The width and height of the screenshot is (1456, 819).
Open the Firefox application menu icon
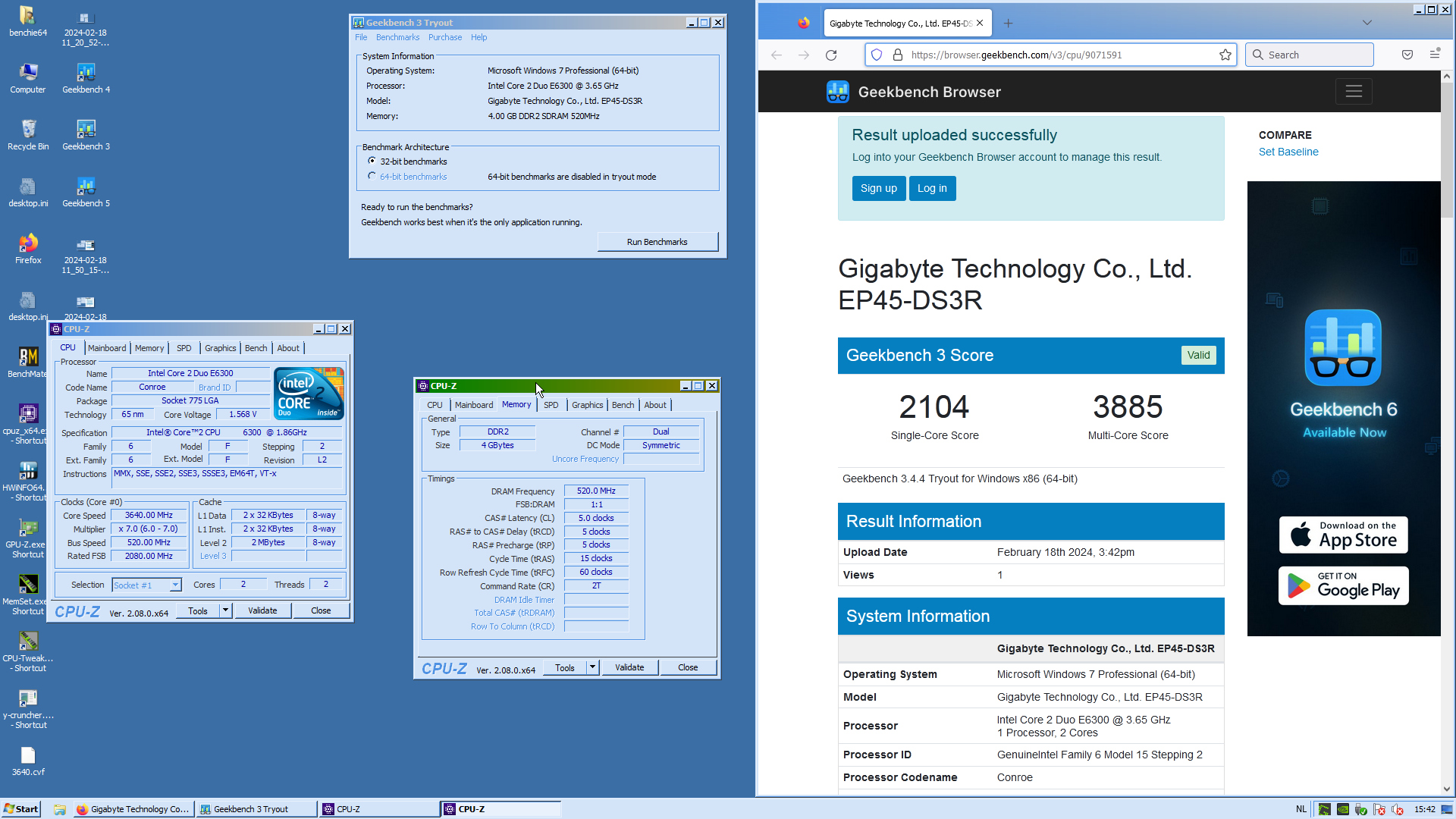tap(1435, 55)
